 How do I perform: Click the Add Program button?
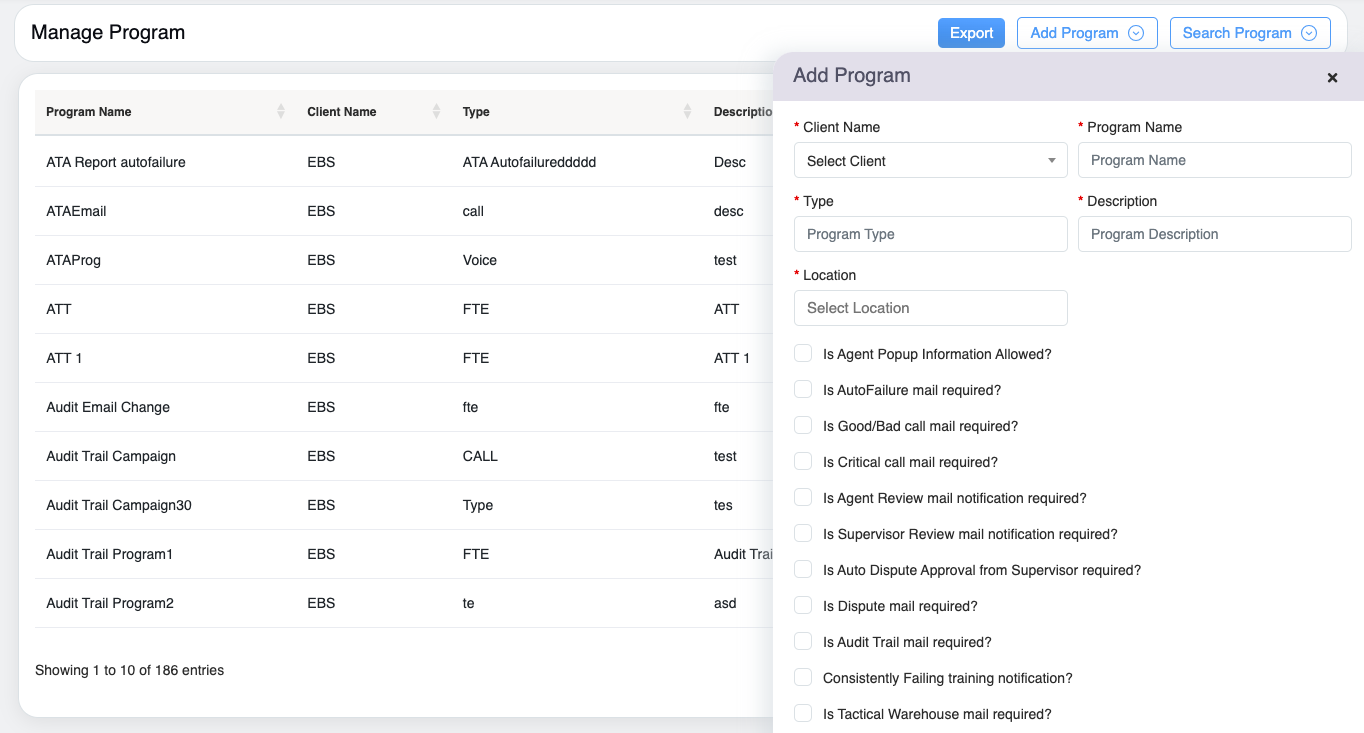click(1073, 33)
